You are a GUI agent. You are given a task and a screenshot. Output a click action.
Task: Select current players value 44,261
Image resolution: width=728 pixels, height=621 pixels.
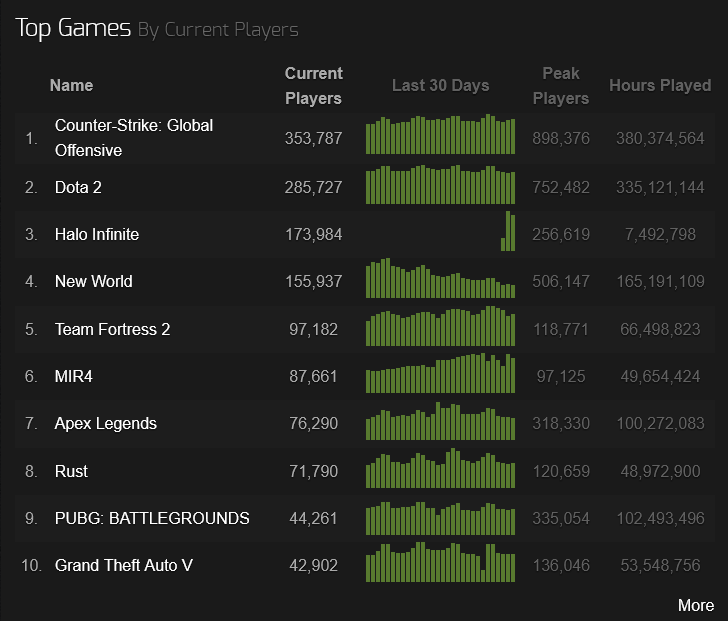[313, 518]
